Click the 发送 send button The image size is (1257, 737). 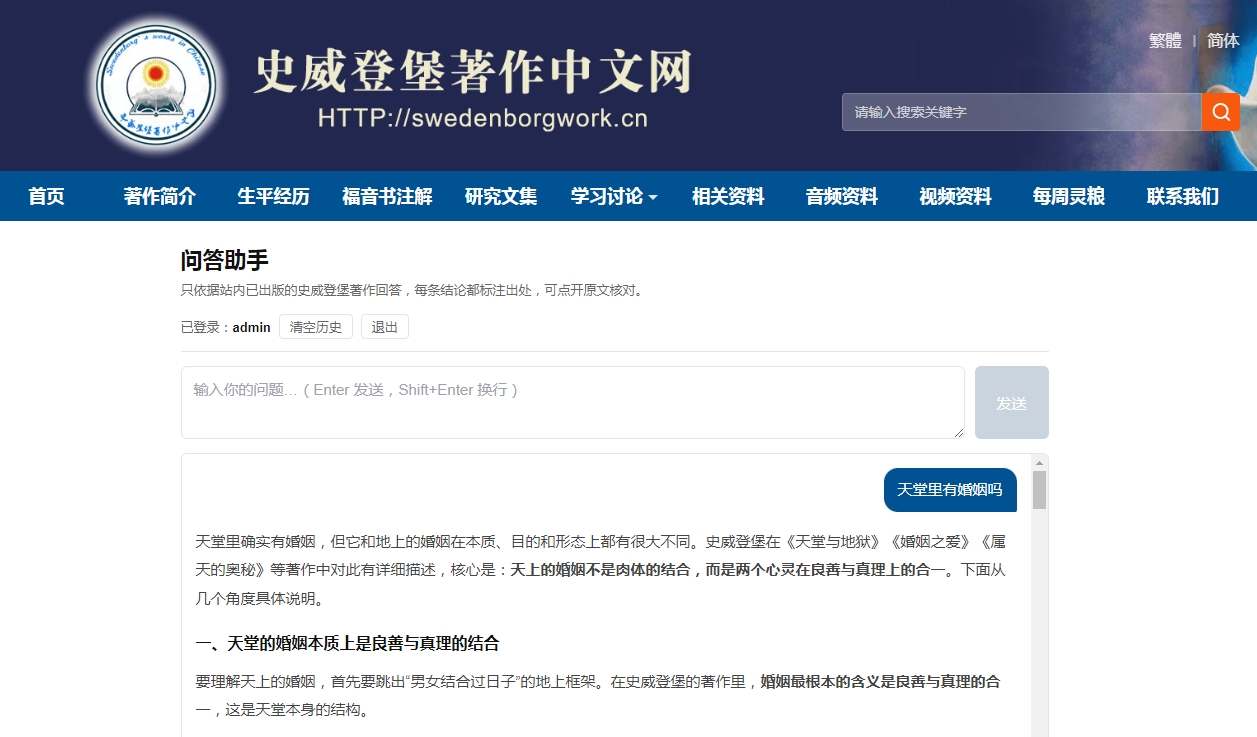(1012, 402)
